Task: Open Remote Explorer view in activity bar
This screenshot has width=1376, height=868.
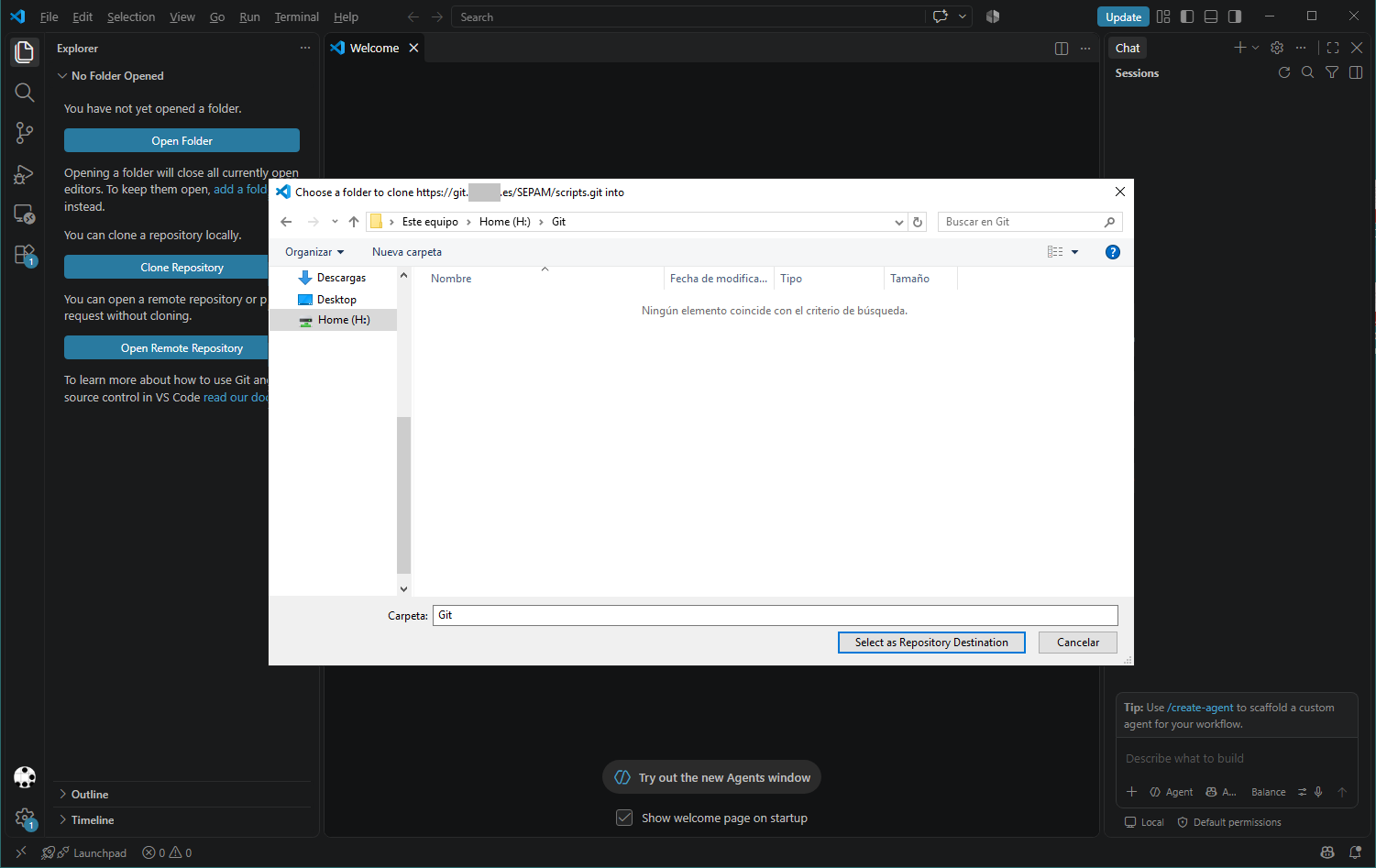Action: click(25, 214)
